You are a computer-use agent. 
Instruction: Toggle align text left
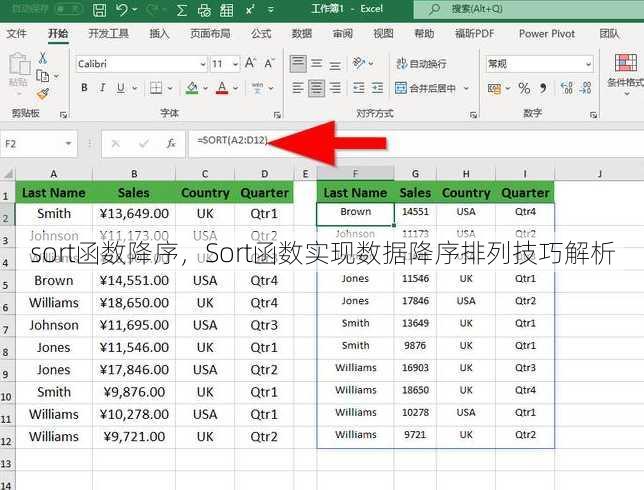tap(298, 88)
